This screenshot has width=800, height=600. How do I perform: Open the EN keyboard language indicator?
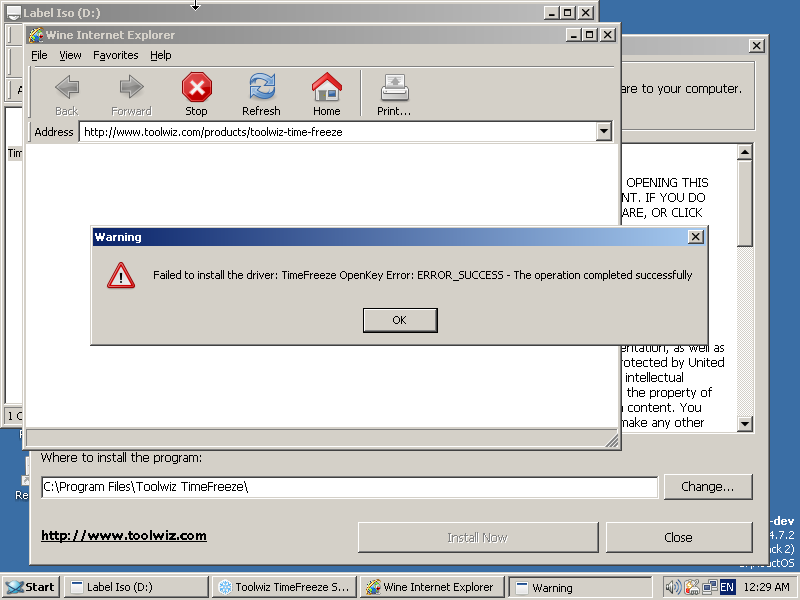[x=727, y=587]
